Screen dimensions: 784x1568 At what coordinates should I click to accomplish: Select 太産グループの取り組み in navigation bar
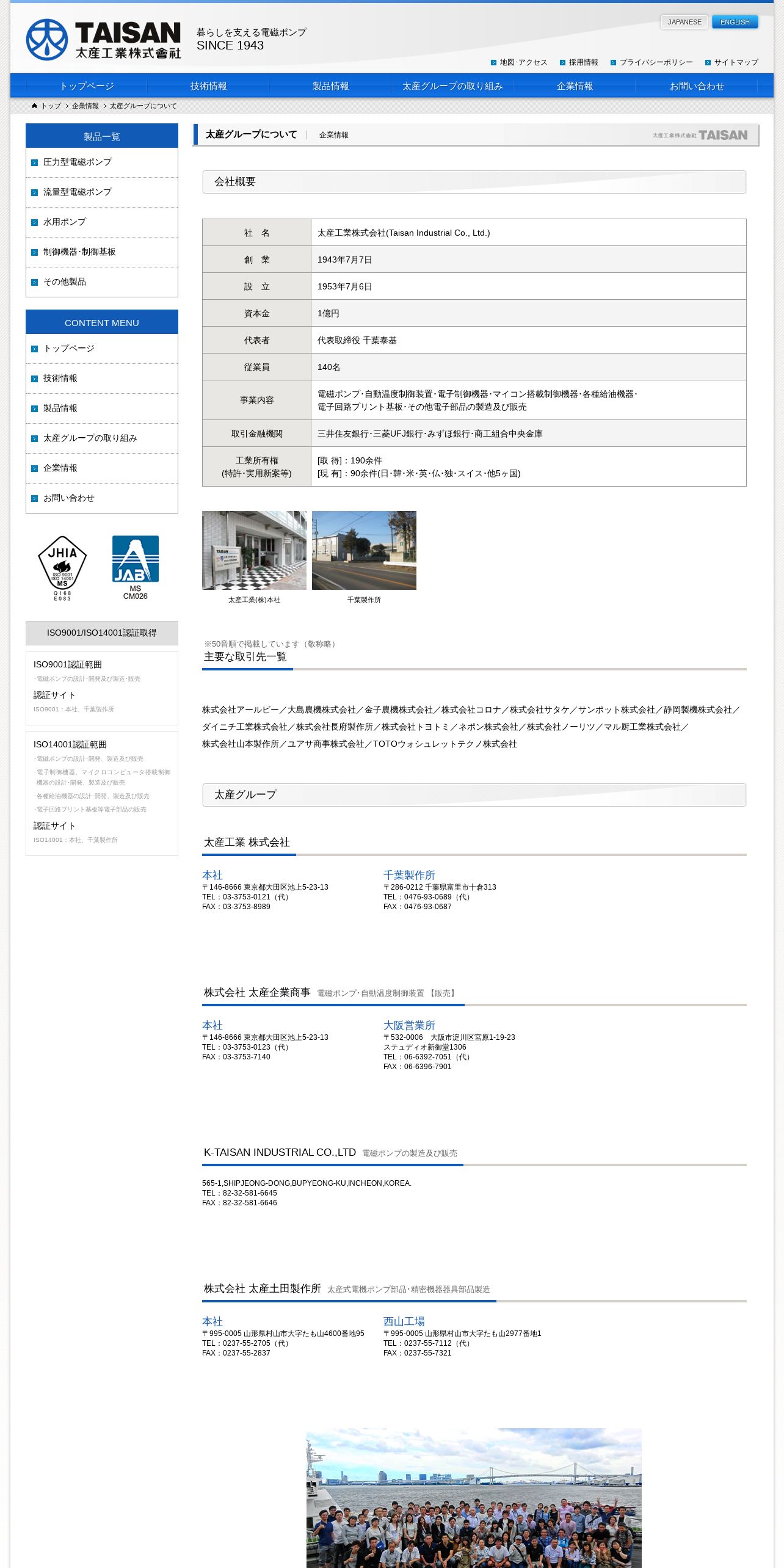(x=452, y=86)
